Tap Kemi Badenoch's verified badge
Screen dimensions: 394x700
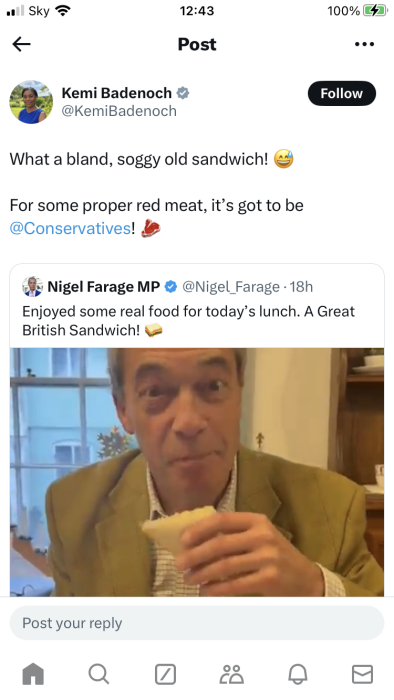coord(183,93)
